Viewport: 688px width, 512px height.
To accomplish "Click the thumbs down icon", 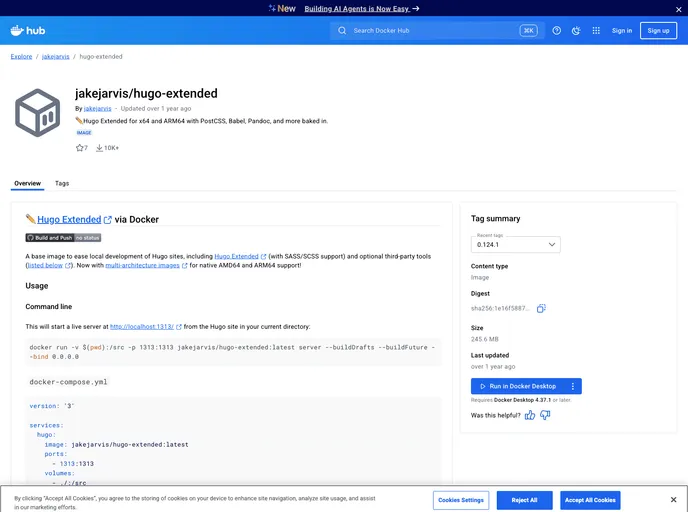I will pyautogui.click(x=545, y=415).
